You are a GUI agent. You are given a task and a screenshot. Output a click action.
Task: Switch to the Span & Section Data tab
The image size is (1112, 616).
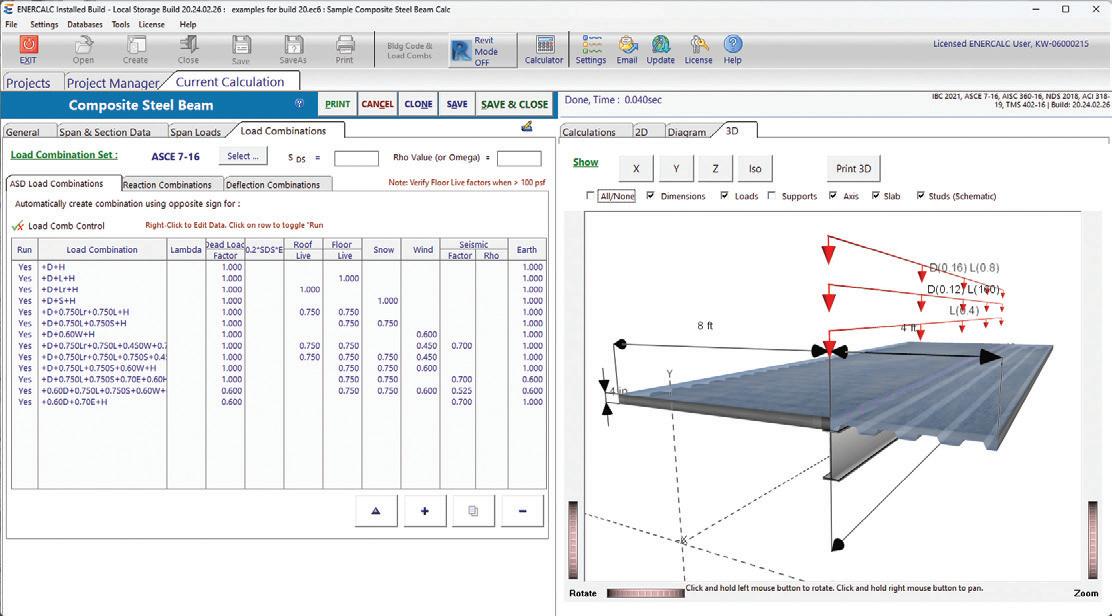[x=105, y=132]
